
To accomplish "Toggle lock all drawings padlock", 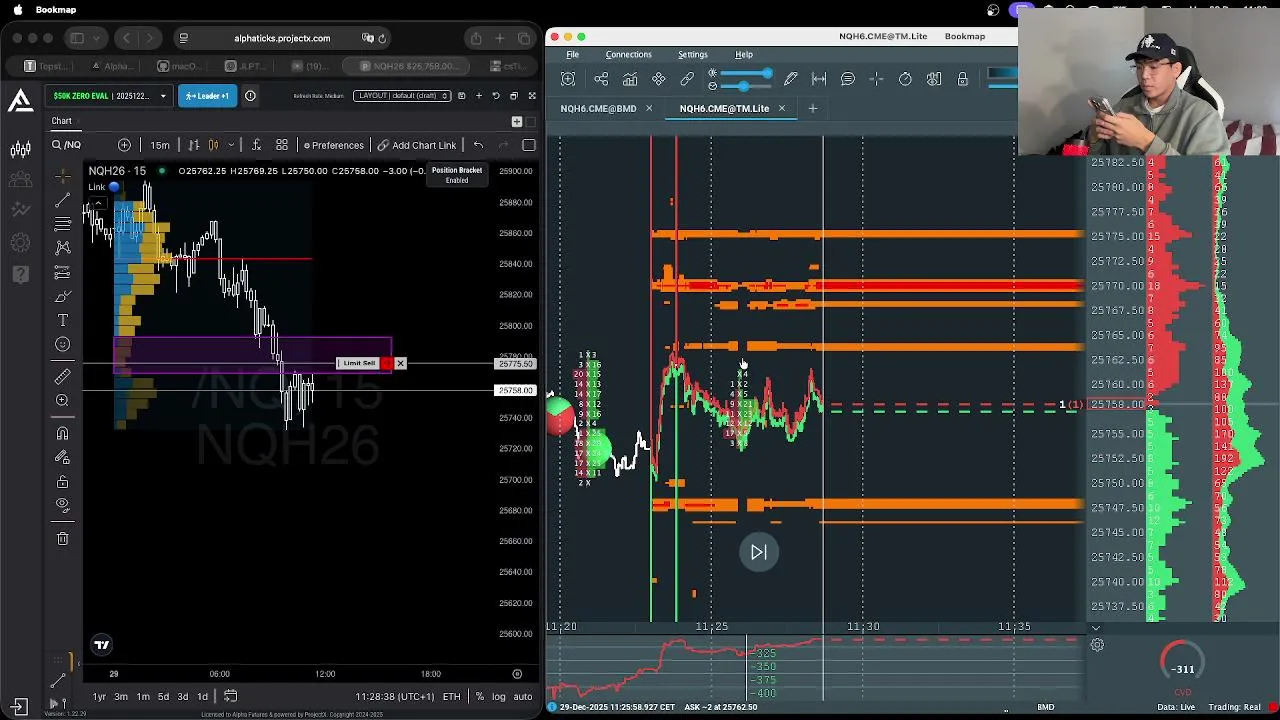I will [62, 481].
